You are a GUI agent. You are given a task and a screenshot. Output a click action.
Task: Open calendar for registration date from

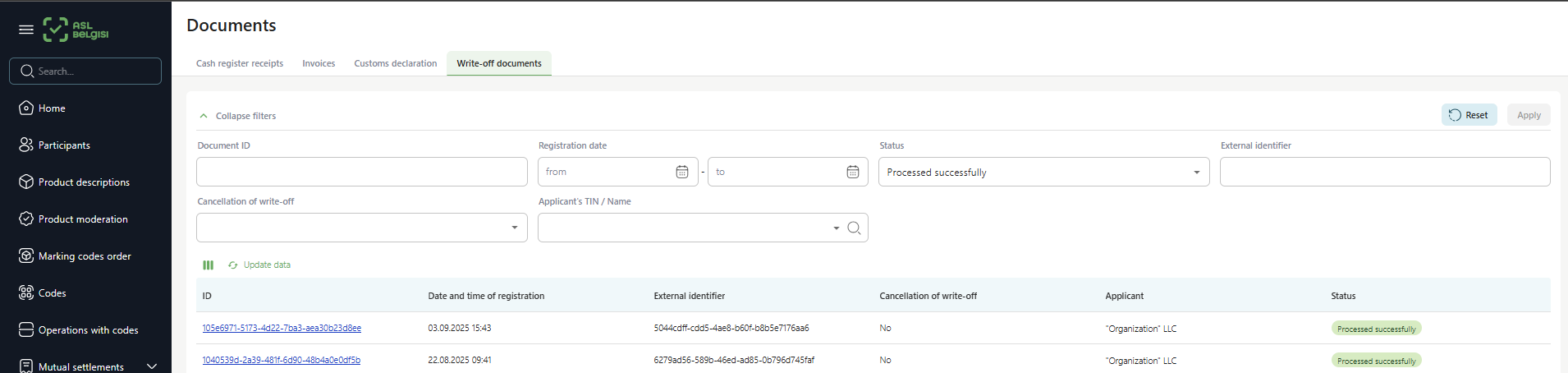pos(681,172)
